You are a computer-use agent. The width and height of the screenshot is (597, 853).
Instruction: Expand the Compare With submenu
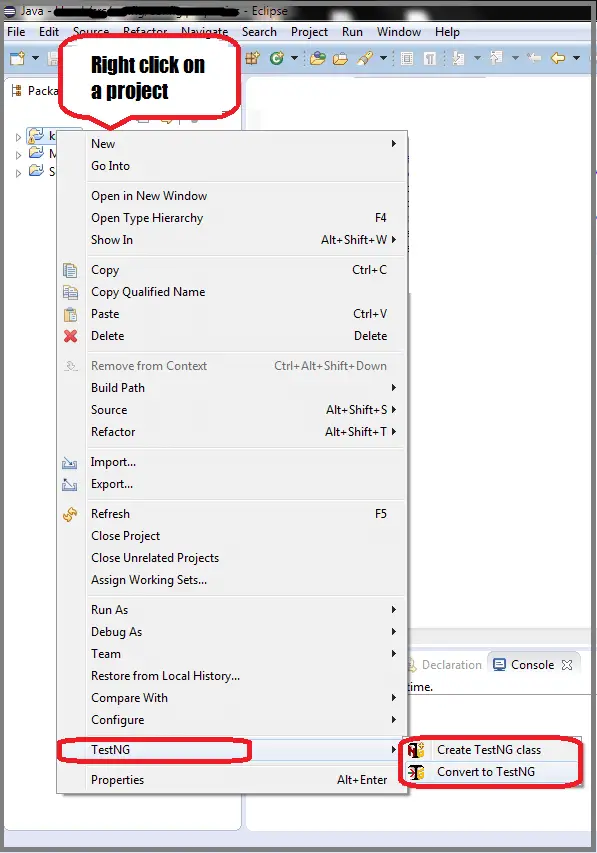(x=232, y=698)
